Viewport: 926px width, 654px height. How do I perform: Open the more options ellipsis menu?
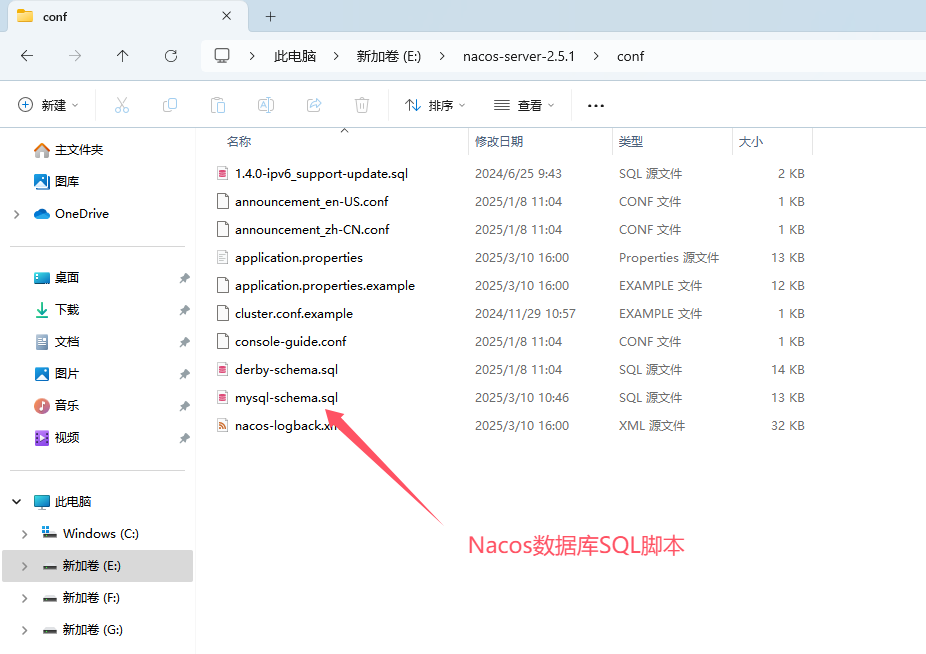[x=596, y=106]
